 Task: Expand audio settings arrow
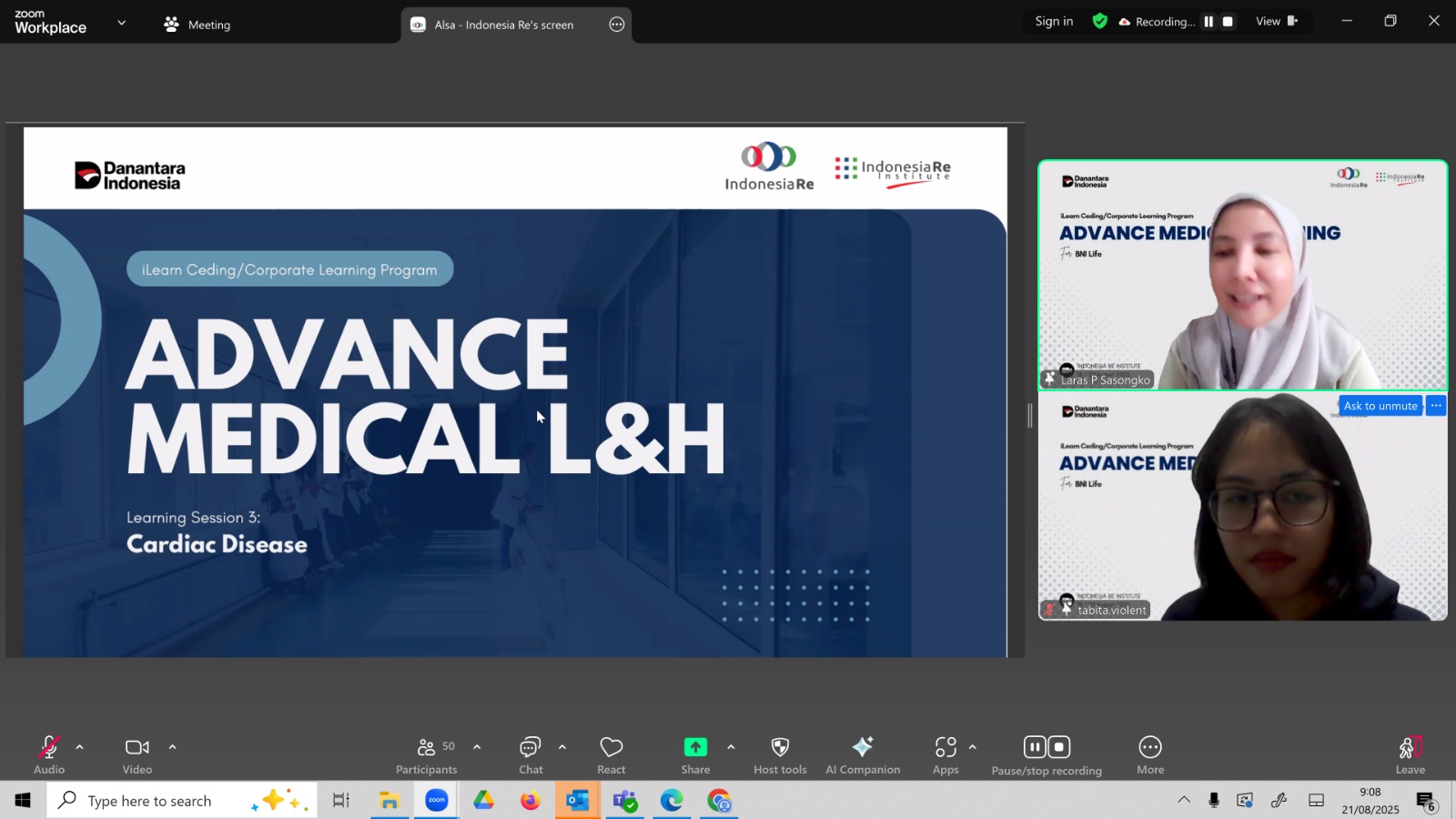pyautogui.click(x=80, y=747)
